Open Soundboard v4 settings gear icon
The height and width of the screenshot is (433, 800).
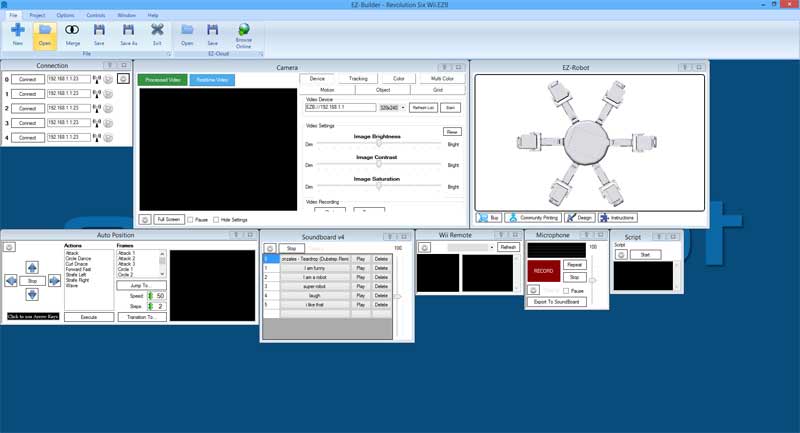(x=270, y=248)
